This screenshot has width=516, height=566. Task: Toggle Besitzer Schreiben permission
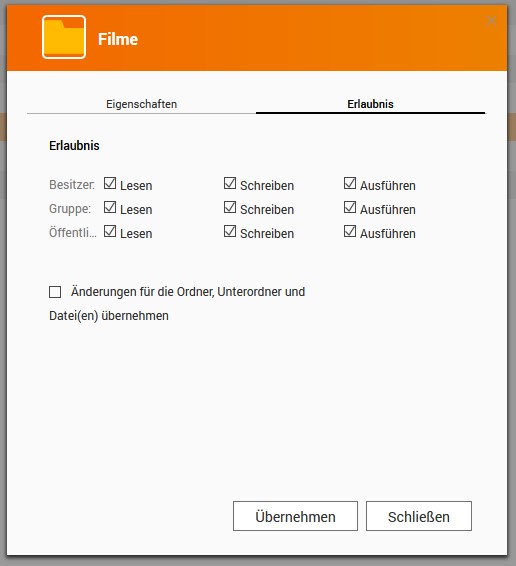pyautogui.click(x=230, y=183)
